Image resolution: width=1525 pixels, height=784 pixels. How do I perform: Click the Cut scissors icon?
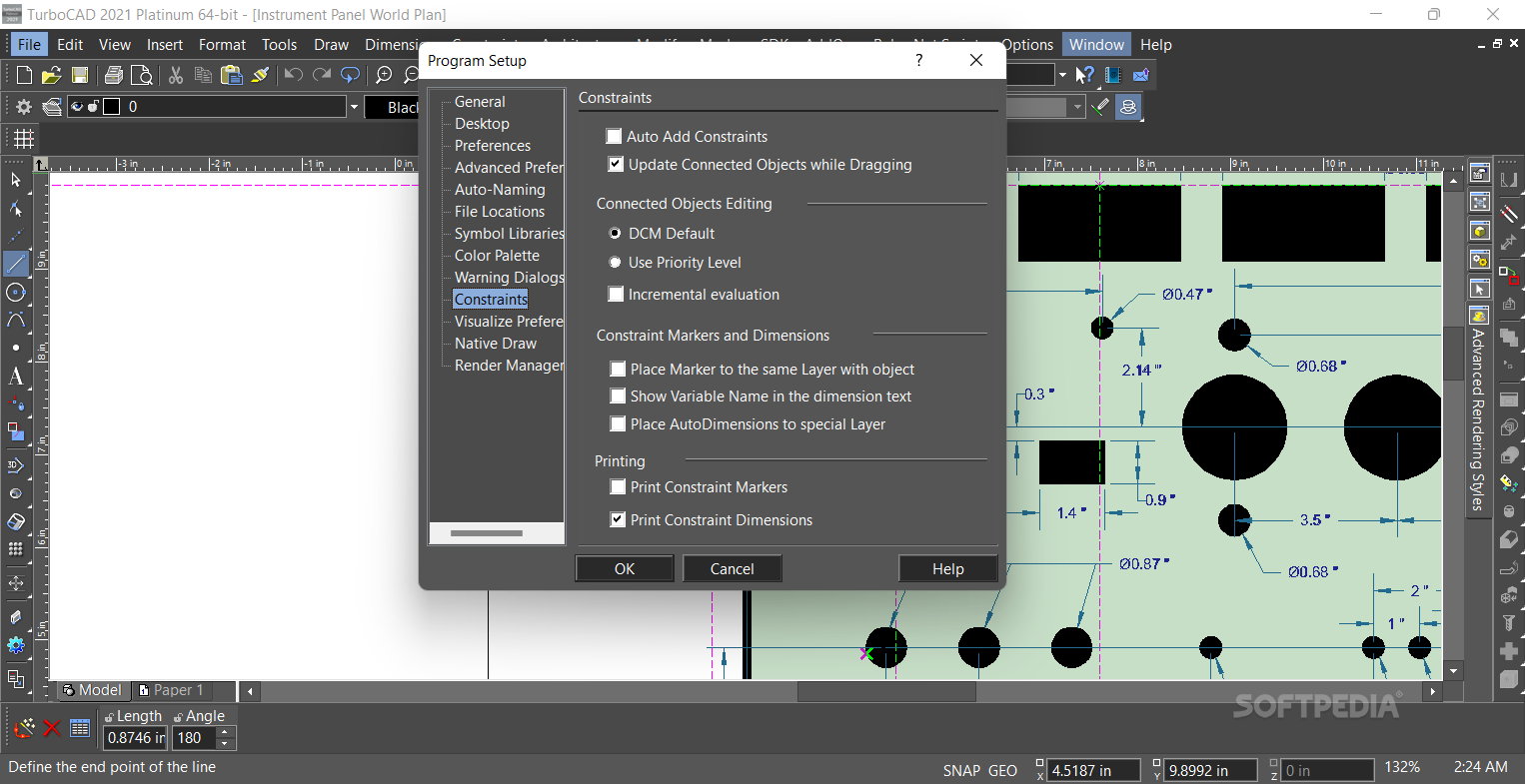coord(176,75)
